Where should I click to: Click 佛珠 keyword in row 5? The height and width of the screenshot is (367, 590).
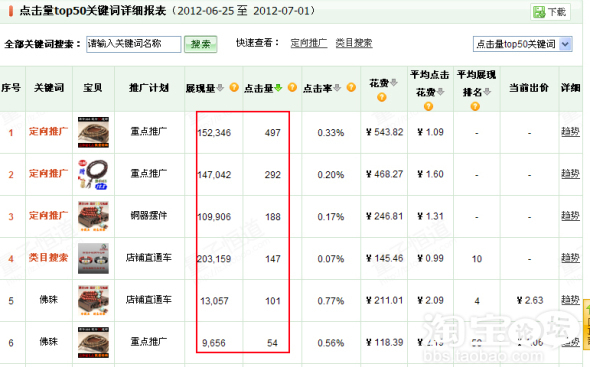point(49,300)
